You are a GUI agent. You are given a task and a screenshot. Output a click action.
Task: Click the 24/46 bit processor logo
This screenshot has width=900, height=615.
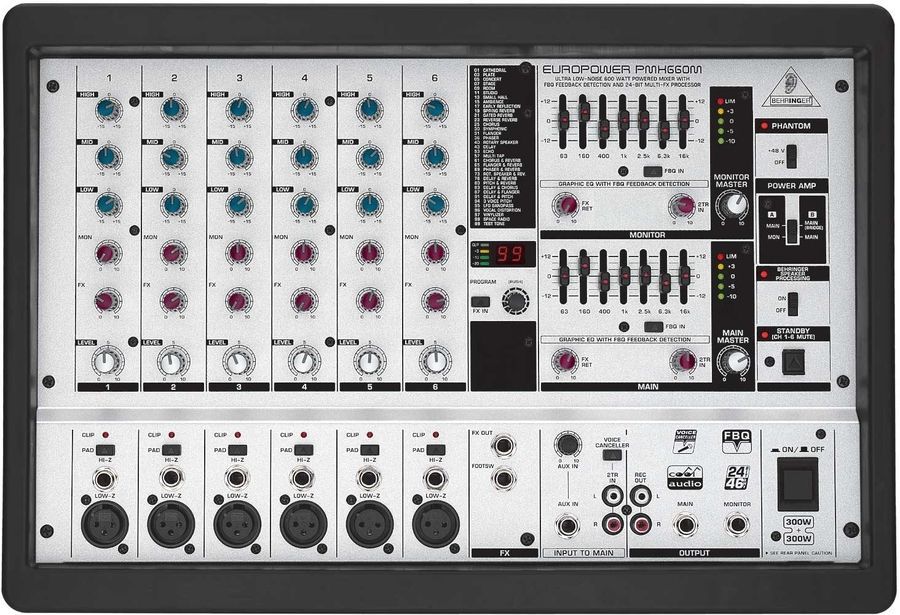(736, 477)
